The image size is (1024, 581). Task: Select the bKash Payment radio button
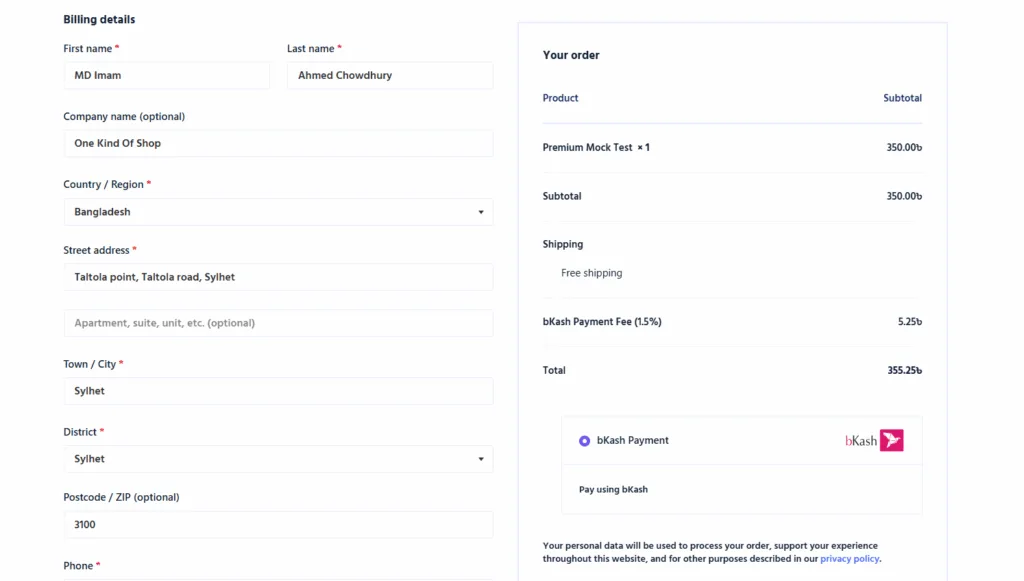(584, 441)
